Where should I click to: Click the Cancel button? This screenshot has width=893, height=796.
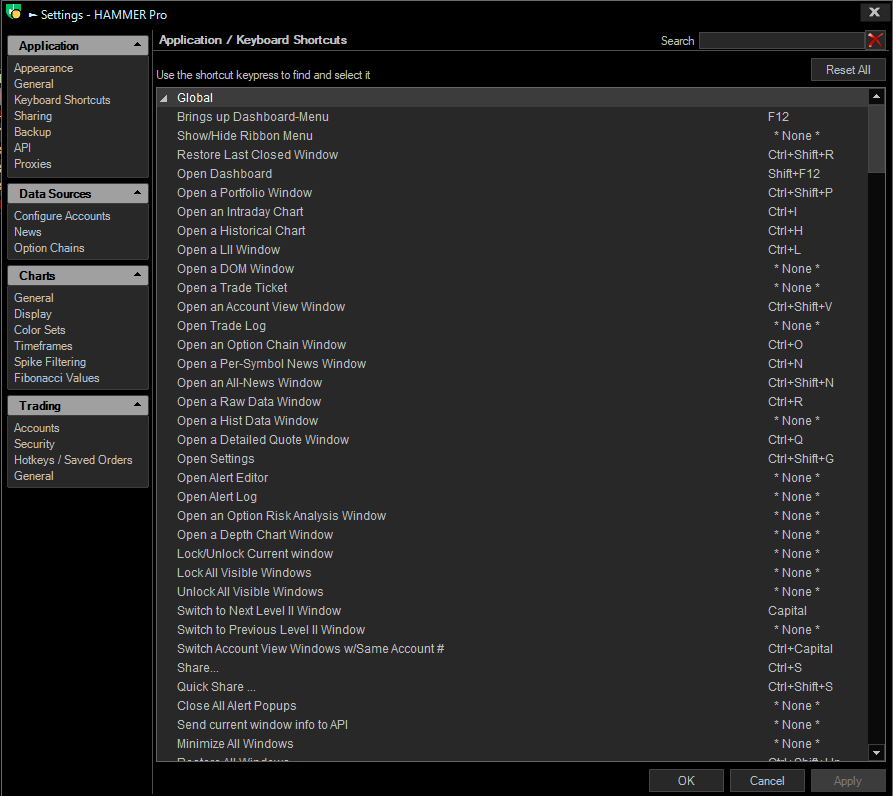[767, 781]
